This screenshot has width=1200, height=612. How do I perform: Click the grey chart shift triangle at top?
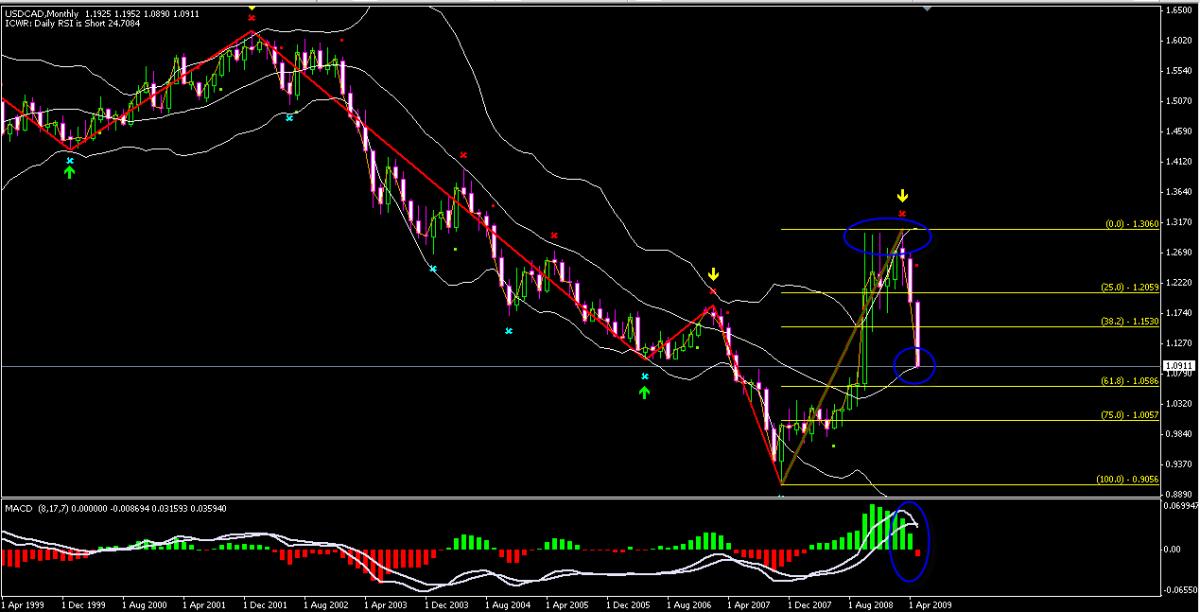point(928,8)
